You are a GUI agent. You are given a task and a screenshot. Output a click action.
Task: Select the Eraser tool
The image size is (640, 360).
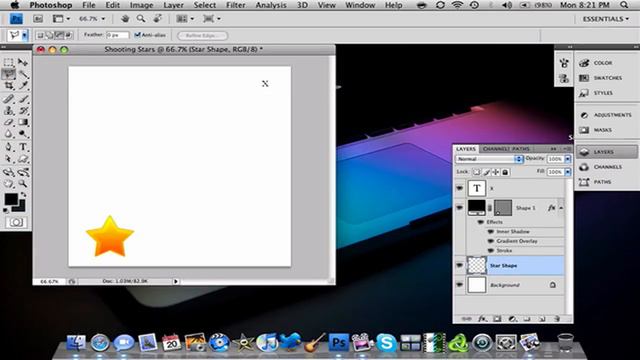pos(8,122)
